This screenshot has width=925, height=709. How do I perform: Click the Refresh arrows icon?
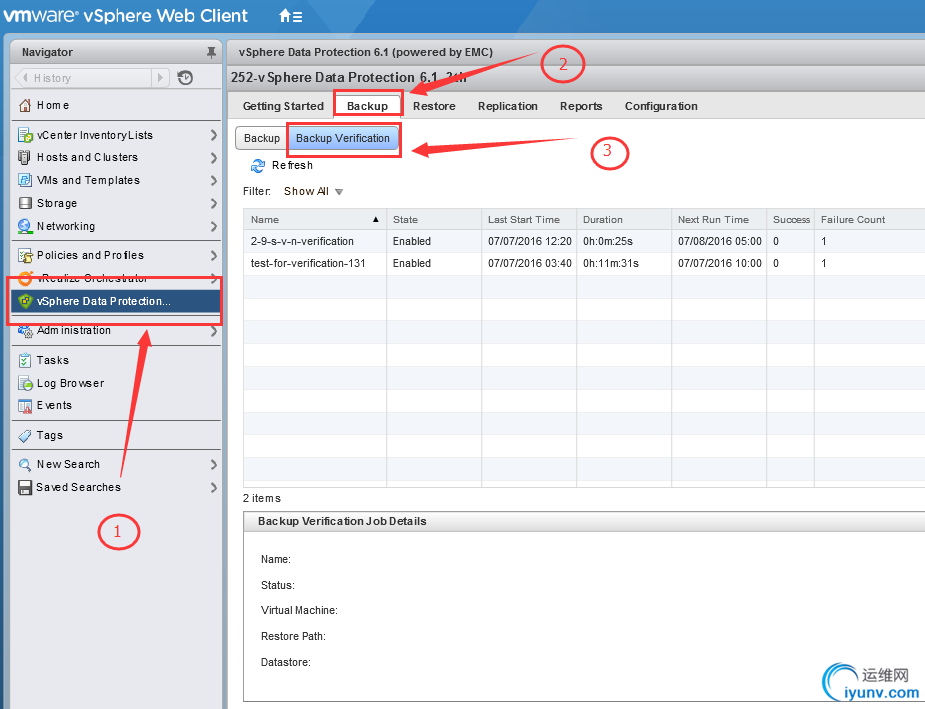pos(258,166)
